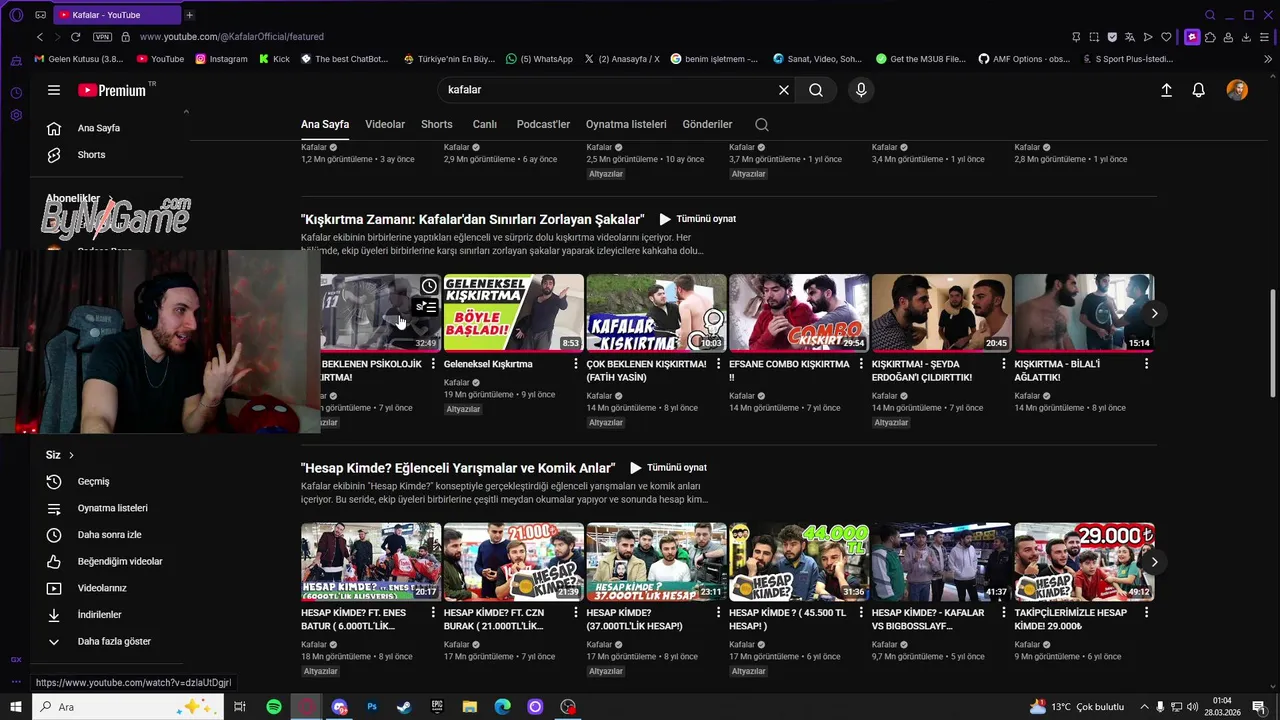
Task: Open Instagram bookmark
Action: [x=221, y=59]
